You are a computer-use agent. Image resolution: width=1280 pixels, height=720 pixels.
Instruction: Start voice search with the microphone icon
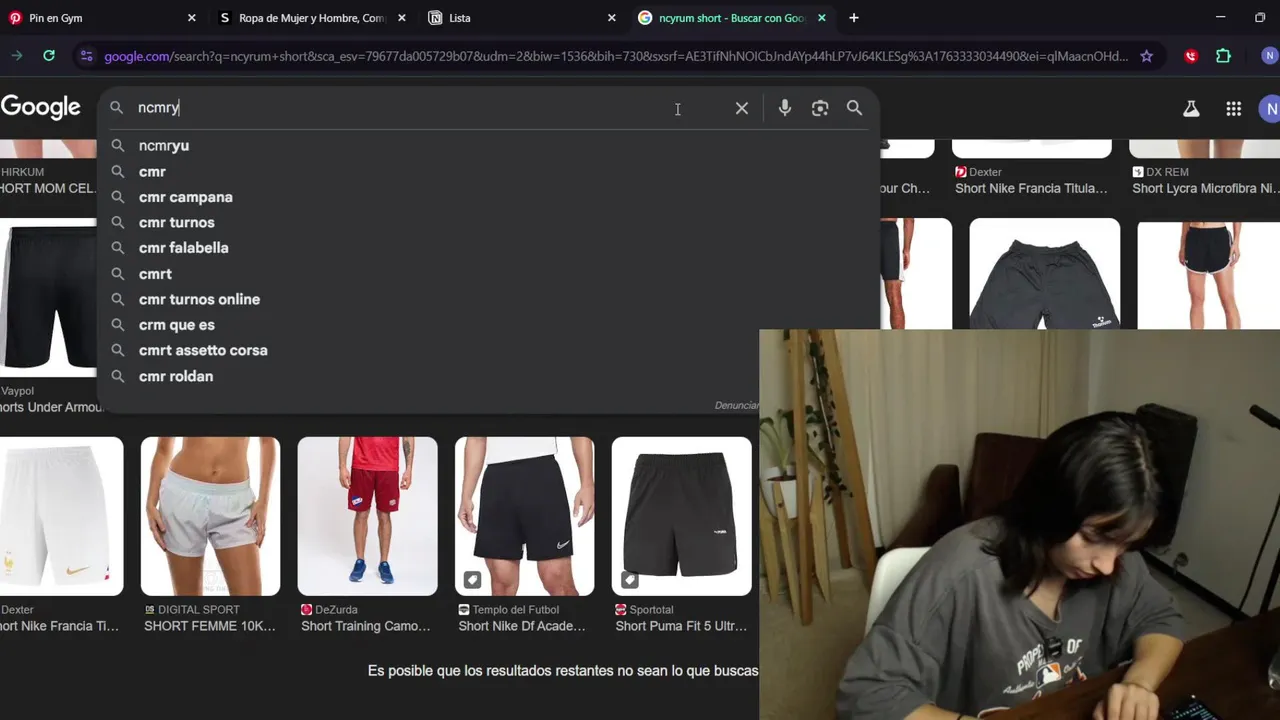(785, 108)
